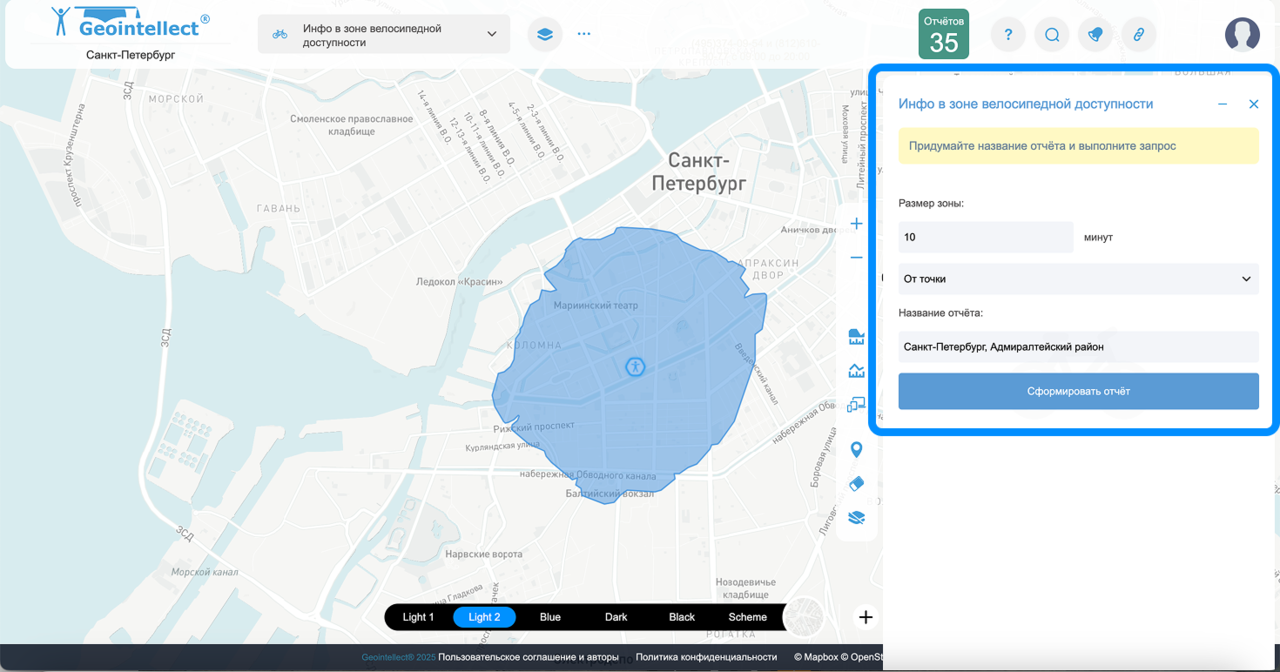The image size is (1280, 672).
Task: Open the bicycle accessibility tool dropdown
Action: click(384, 34)
